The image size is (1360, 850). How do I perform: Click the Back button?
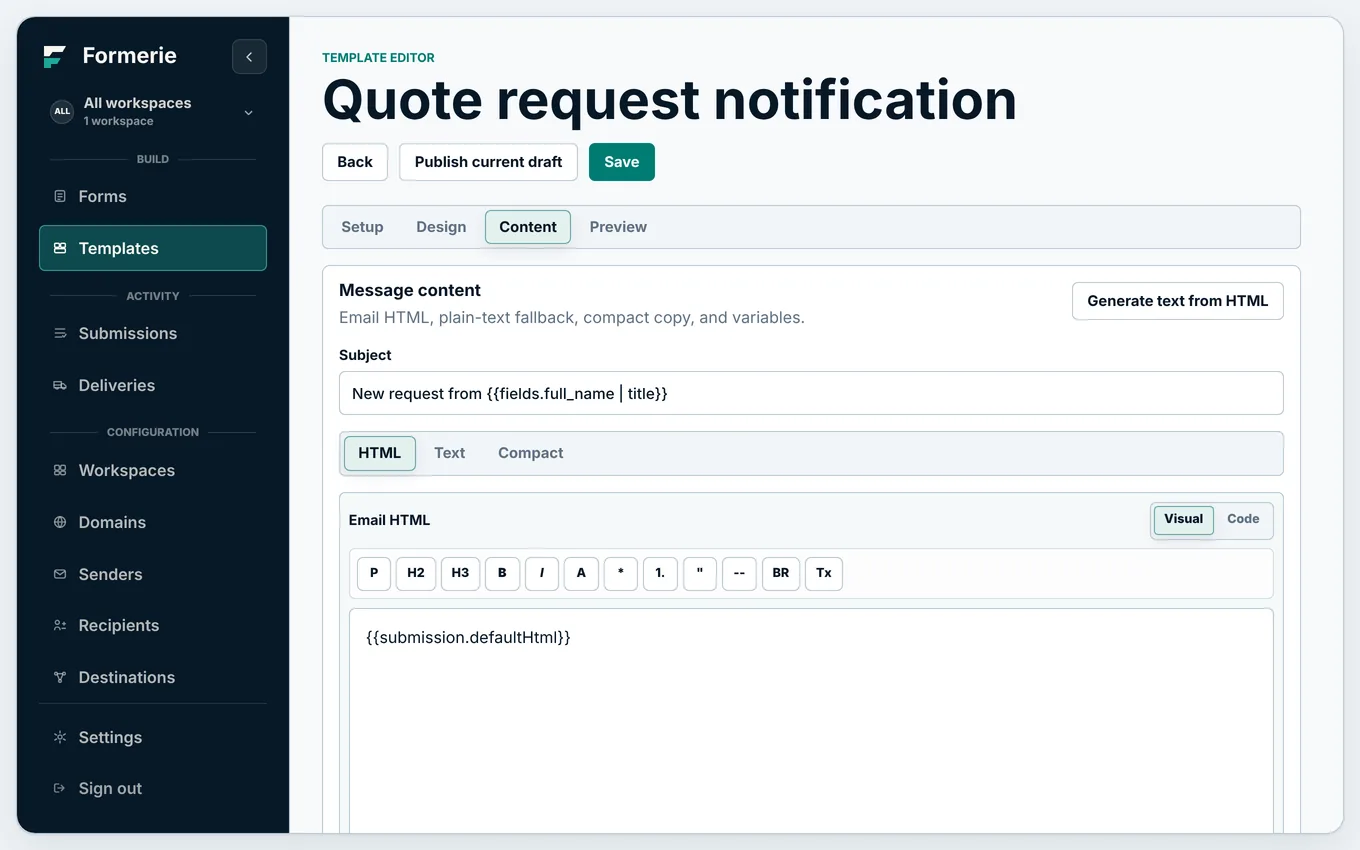coord(355,162)
